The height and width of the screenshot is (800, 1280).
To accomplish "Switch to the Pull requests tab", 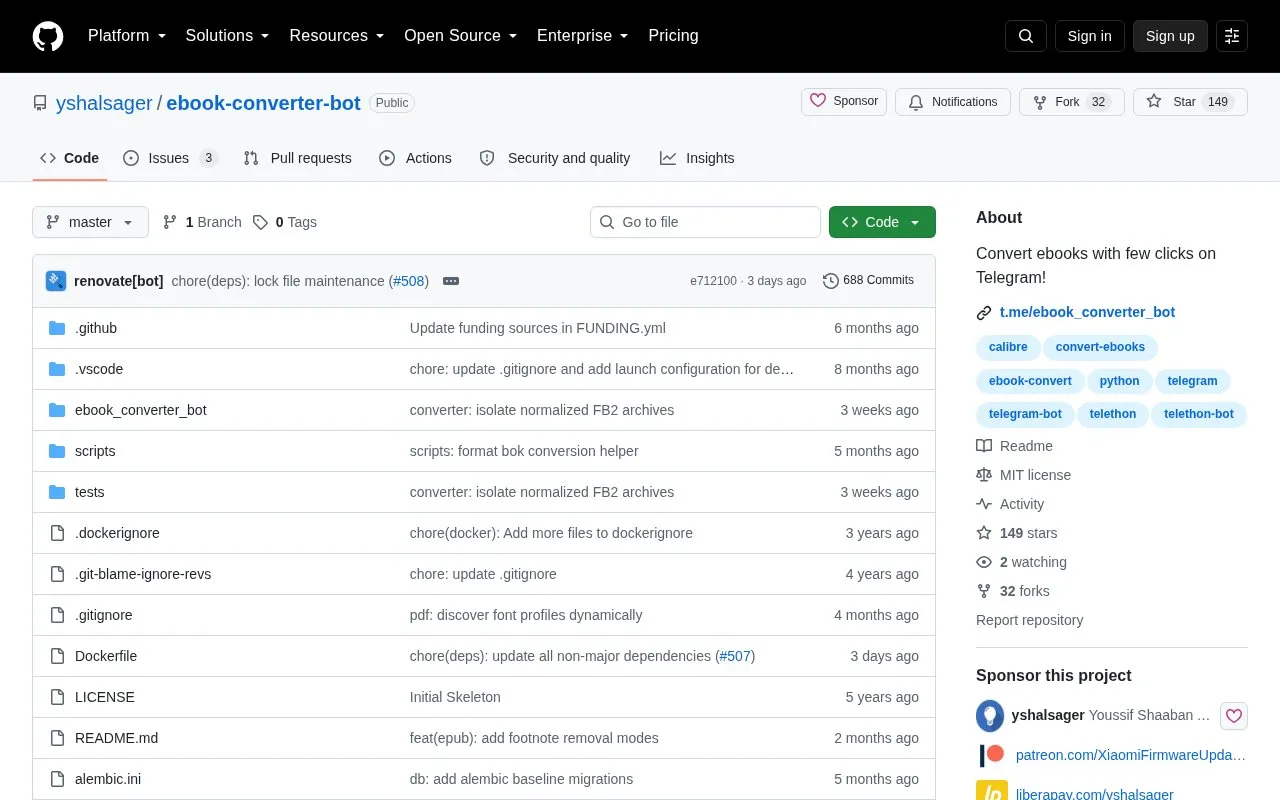I will click(297, 158).
